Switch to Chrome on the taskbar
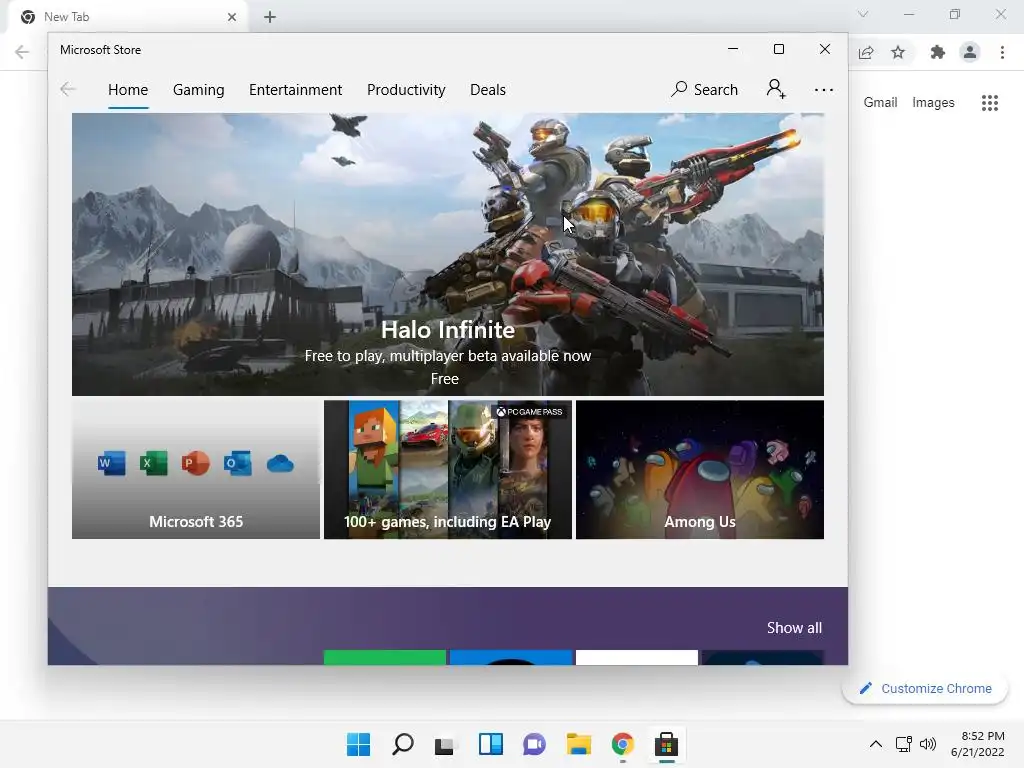 (622, 744)
